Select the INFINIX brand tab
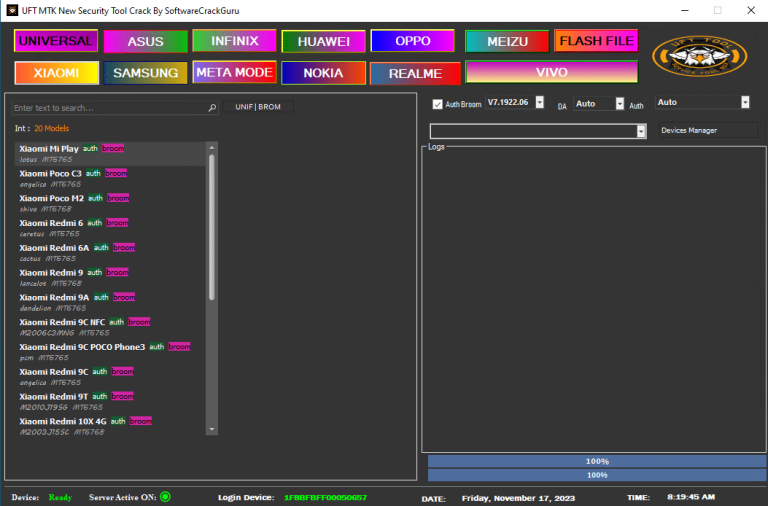Screen dimensions: 768x506 point(235,41)
